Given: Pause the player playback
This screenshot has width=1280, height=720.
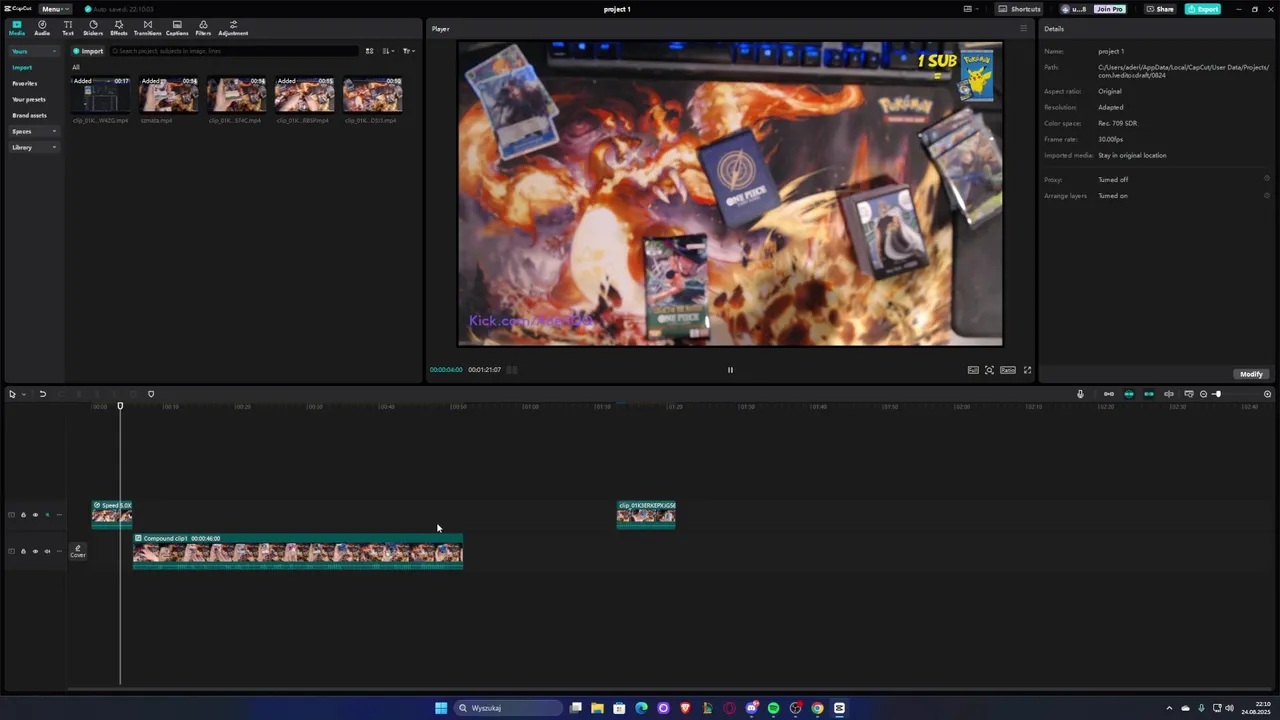Looking at the screenshot, I should point(730,370).
